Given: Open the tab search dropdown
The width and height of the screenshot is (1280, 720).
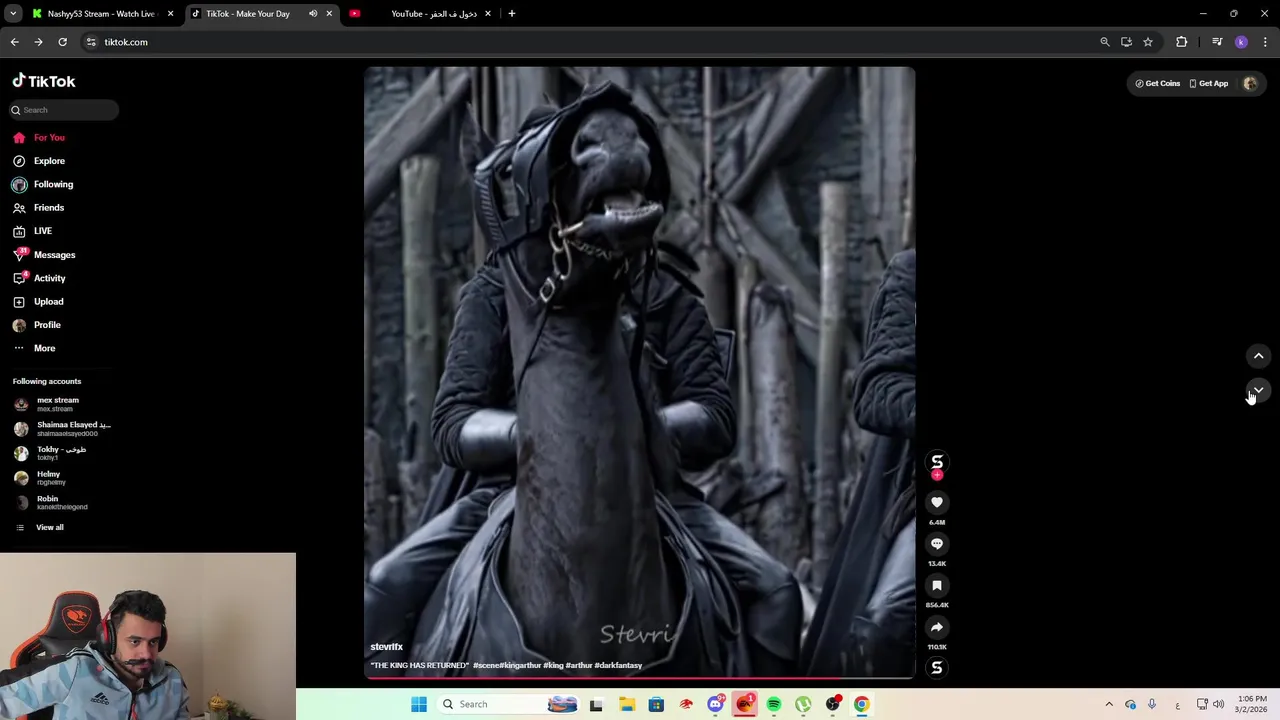Looking at the screenshot, I should pyautogui.click(x=13, y=14).
